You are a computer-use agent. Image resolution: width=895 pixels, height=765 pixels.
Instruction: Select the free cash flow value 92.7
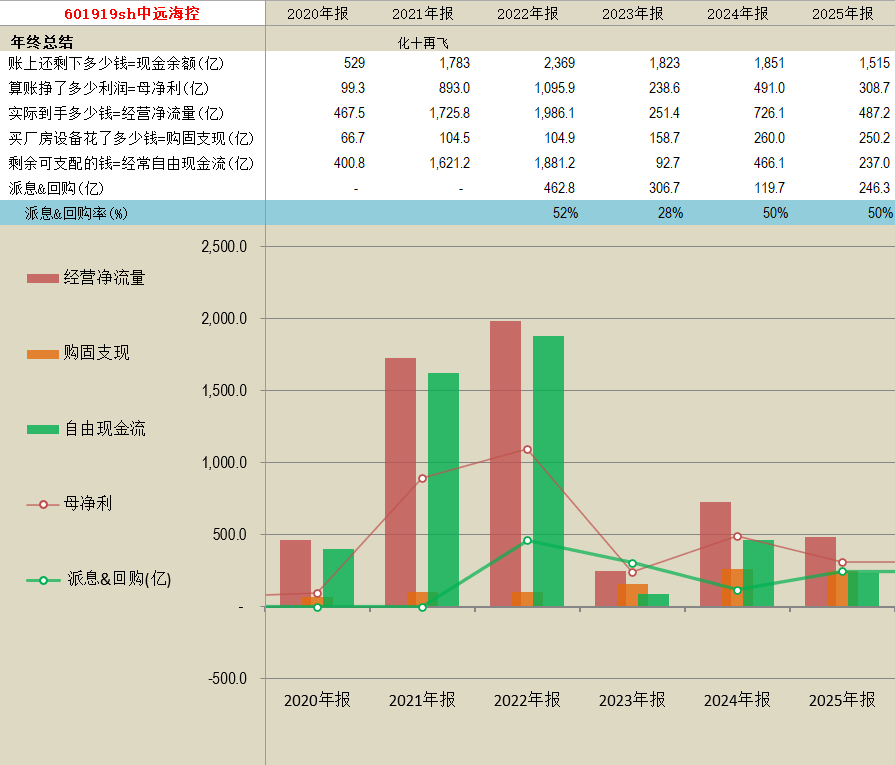[668, 163]
